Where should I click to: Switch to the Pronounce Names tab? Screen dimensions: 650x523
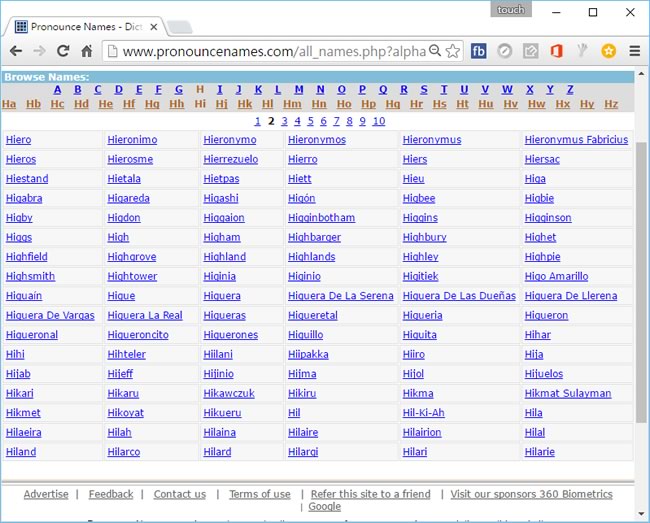point(82,26)
